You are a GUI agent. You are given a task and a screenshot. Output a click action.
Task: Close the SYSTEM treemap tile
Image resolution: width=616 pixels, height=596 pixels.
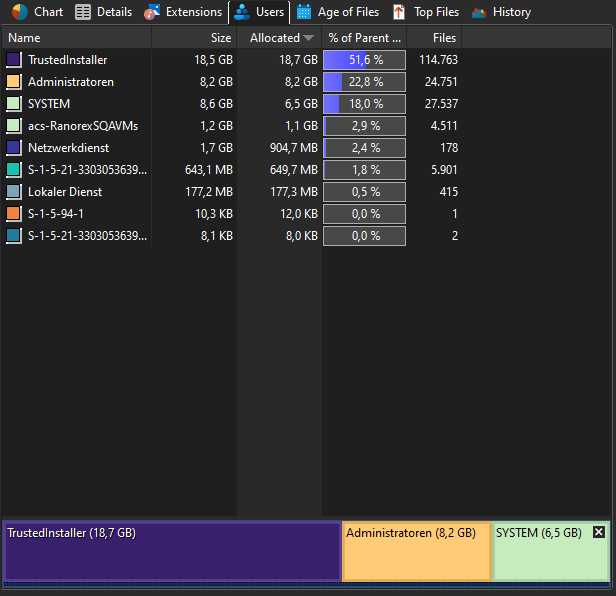[x=599, y=532]
